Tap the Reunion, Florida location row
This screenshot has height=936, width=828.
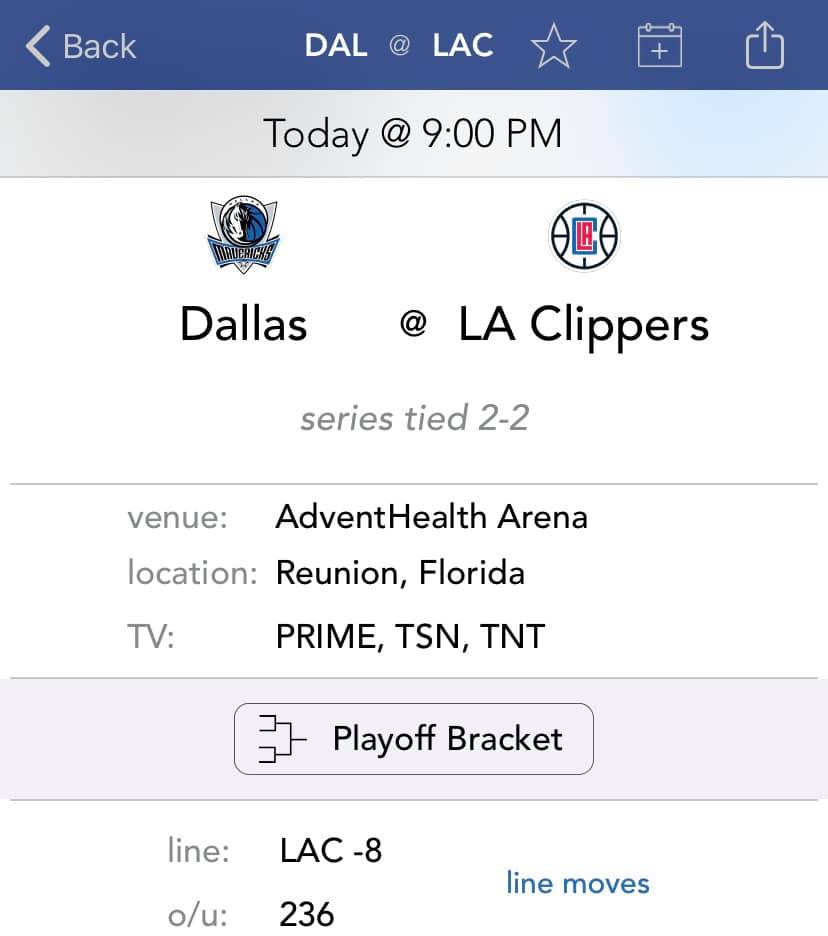(x=414, y=573)
